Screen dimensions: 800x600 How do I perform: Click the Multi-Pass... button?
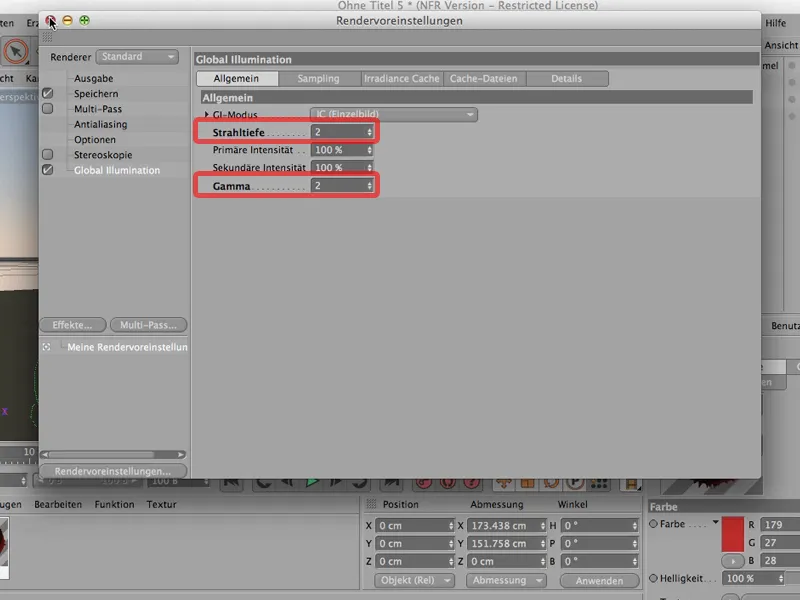148,325
